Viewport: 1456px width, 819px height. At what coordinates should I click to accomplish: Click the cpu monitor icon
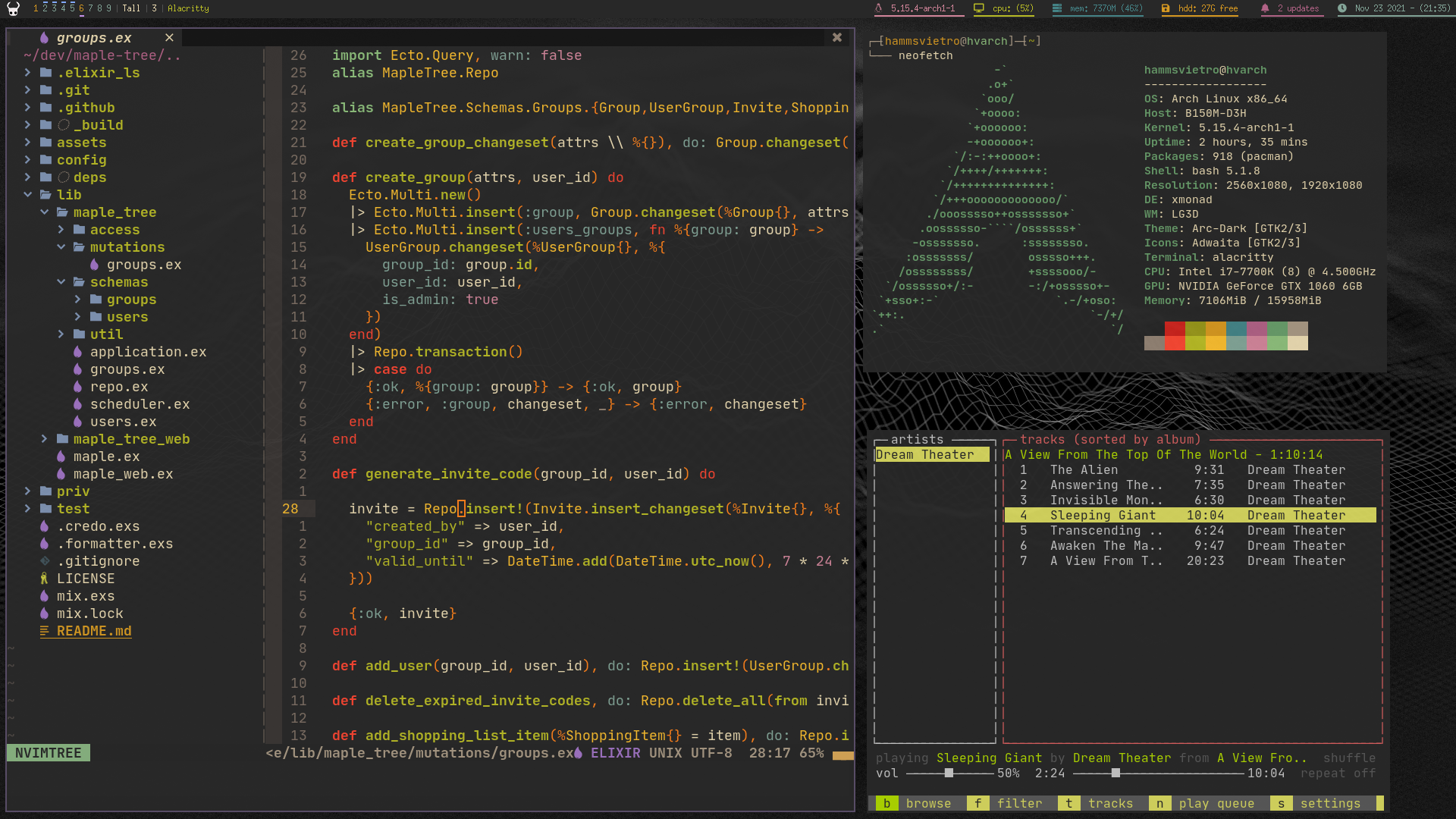[x=979, y=8]
